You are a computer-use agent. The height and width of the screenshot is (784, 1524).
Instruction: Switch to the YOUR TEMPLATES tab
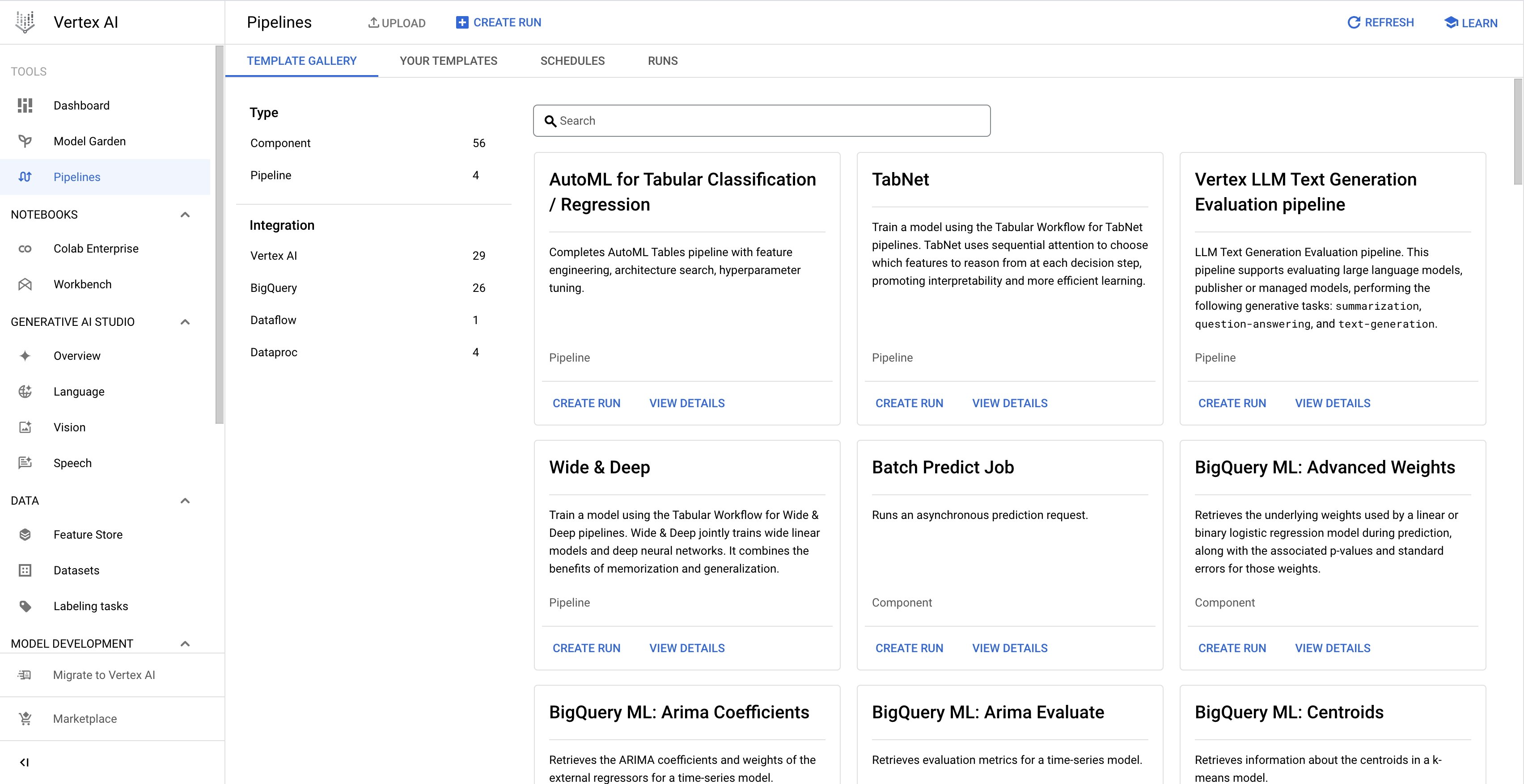(448, 61)
